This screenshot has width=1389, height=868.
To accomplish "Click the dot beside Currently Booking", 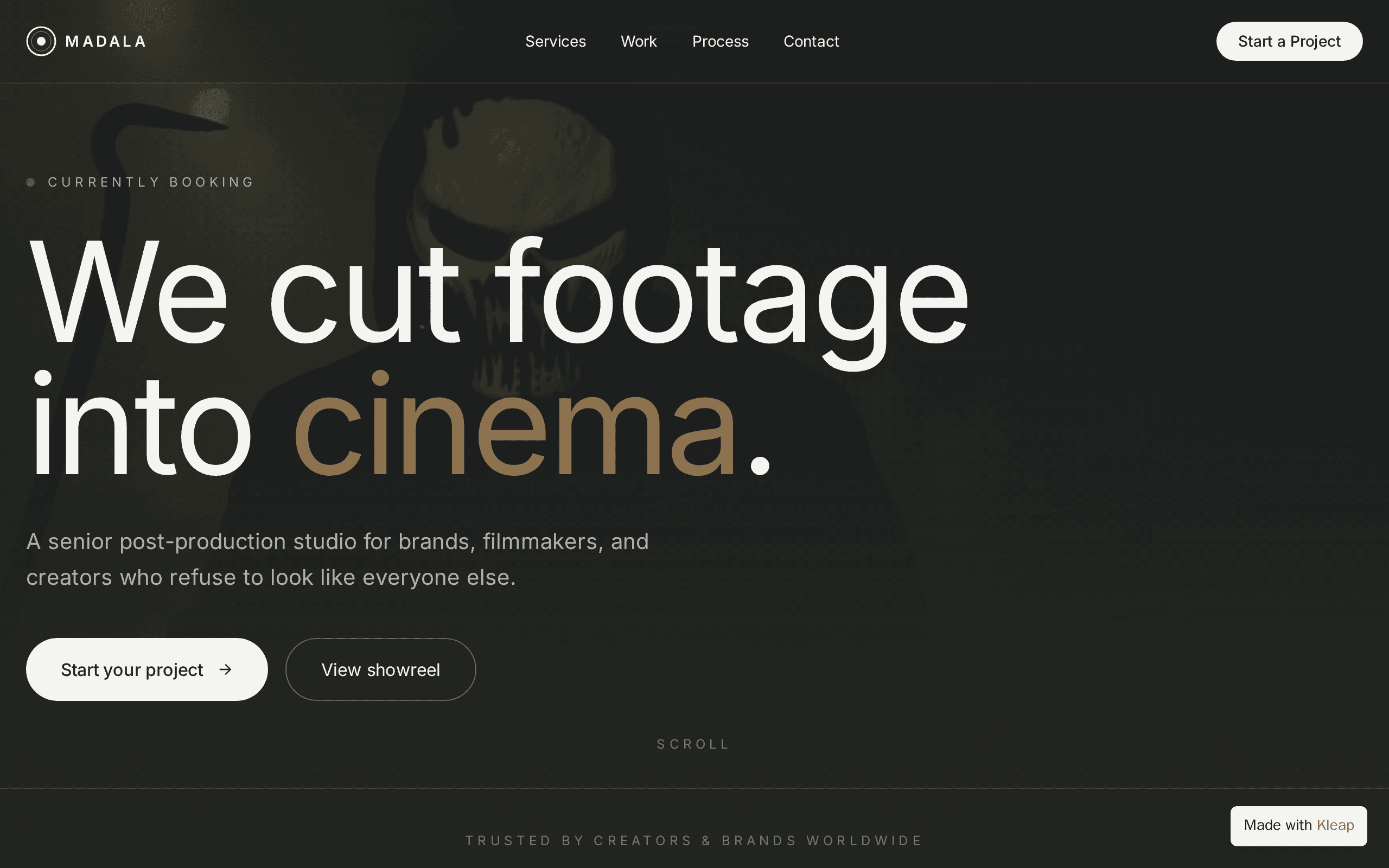I will click(x=31, y=182).
